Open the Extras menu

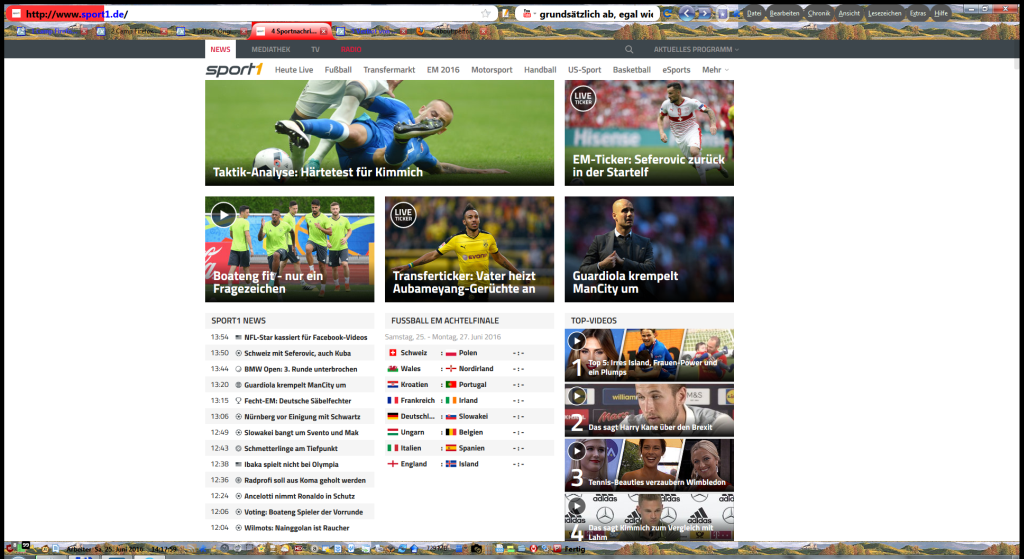point(918,13)
